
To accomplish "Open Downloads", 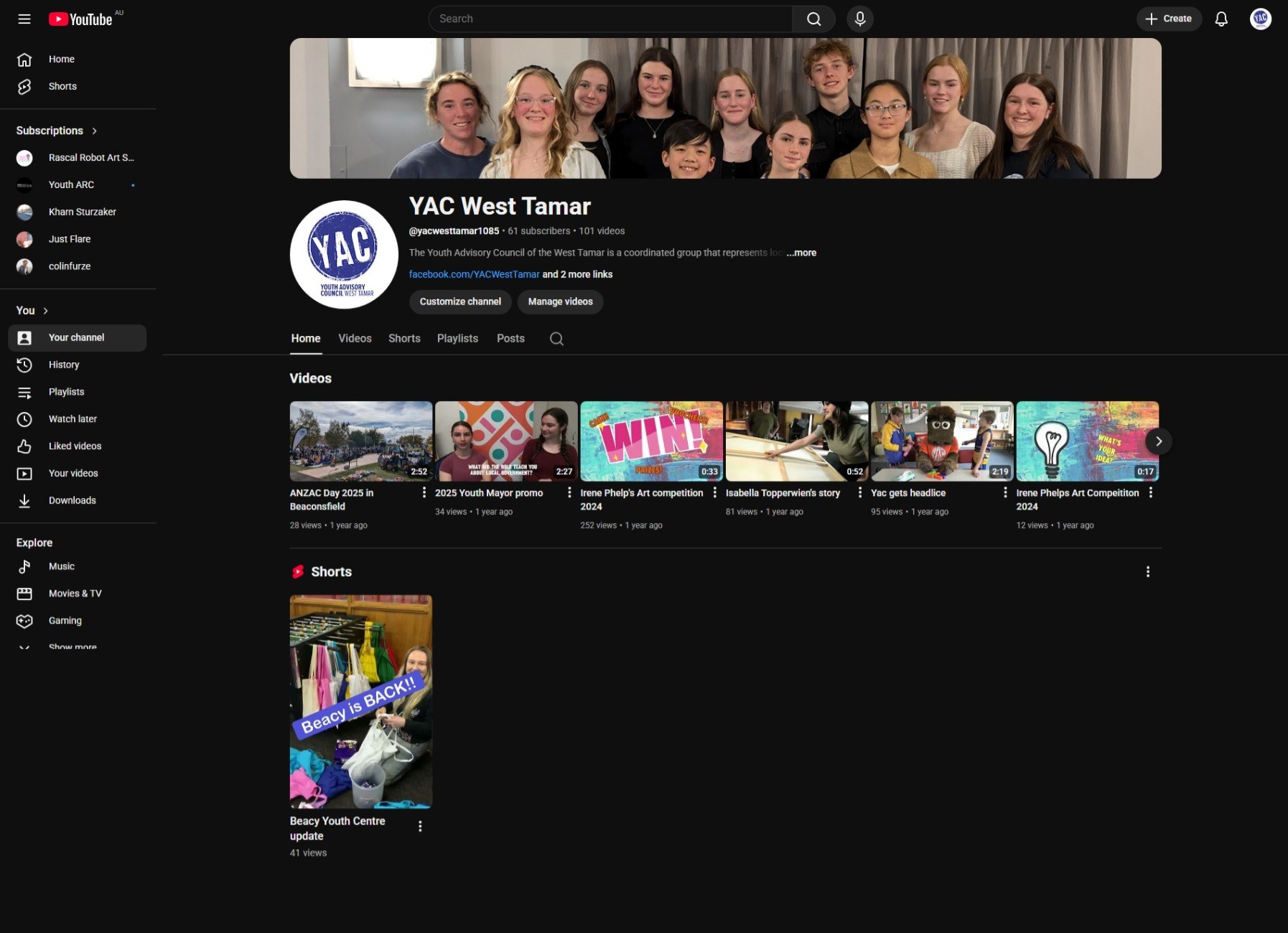I will (78, 501).
